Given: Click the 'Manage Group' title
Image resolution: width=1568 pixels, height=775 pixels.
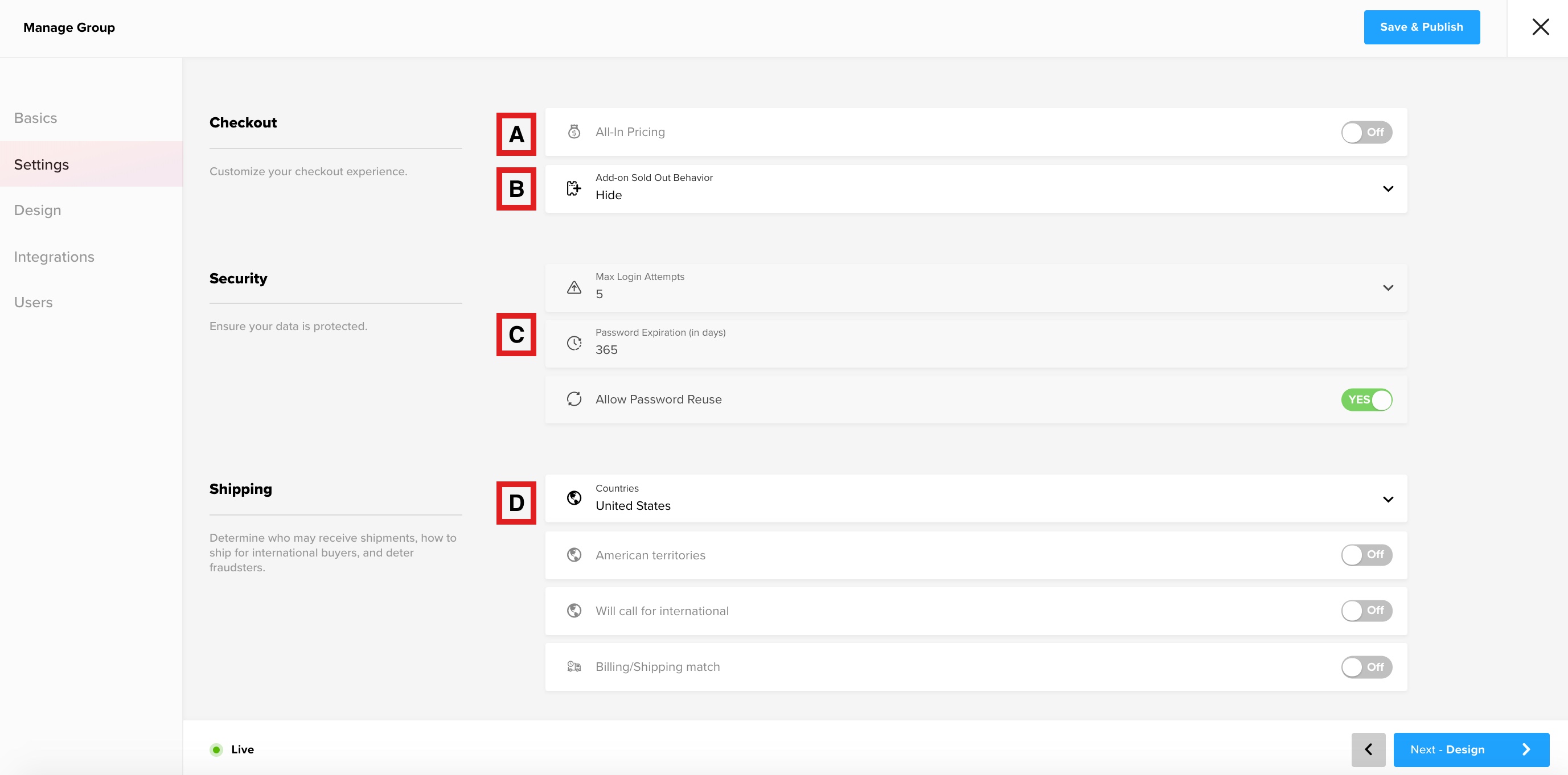Looking at the screenshot, I should coord(69,27).
